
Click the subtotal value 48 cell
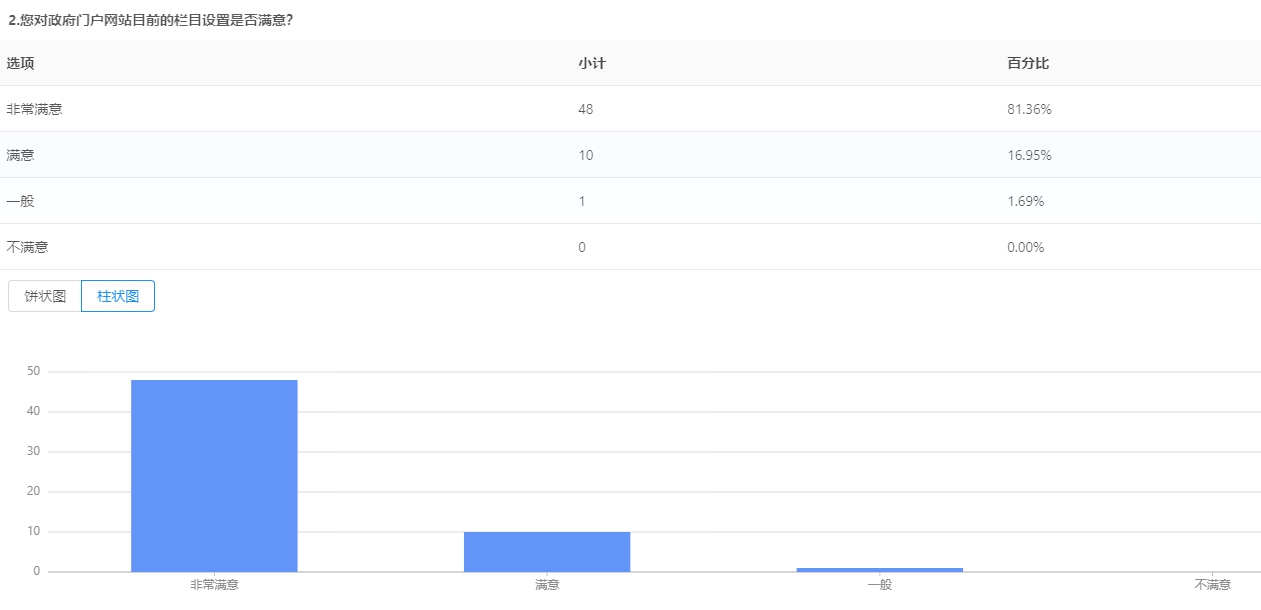point(586,109)
